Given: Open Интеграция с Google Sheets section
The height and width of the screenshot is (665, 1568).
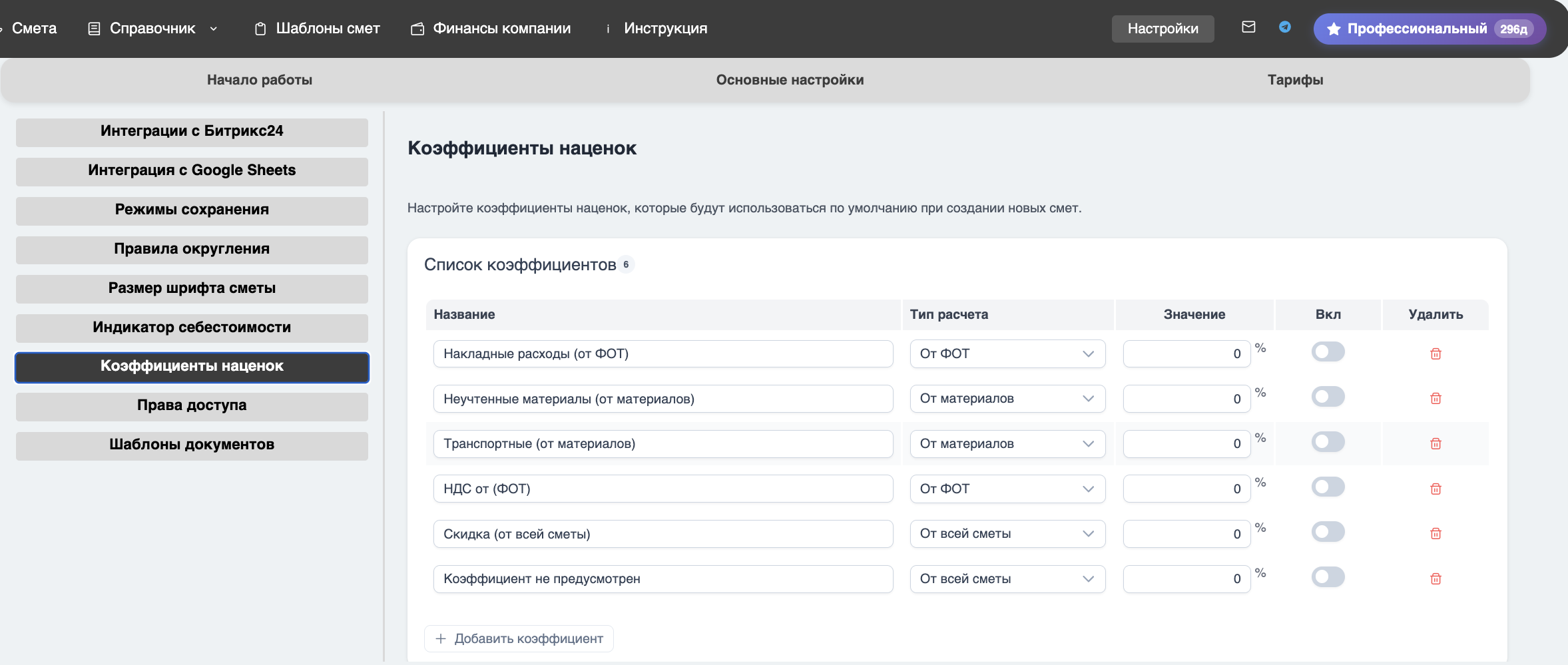Looking at the screenshot, I should [192, 171].
